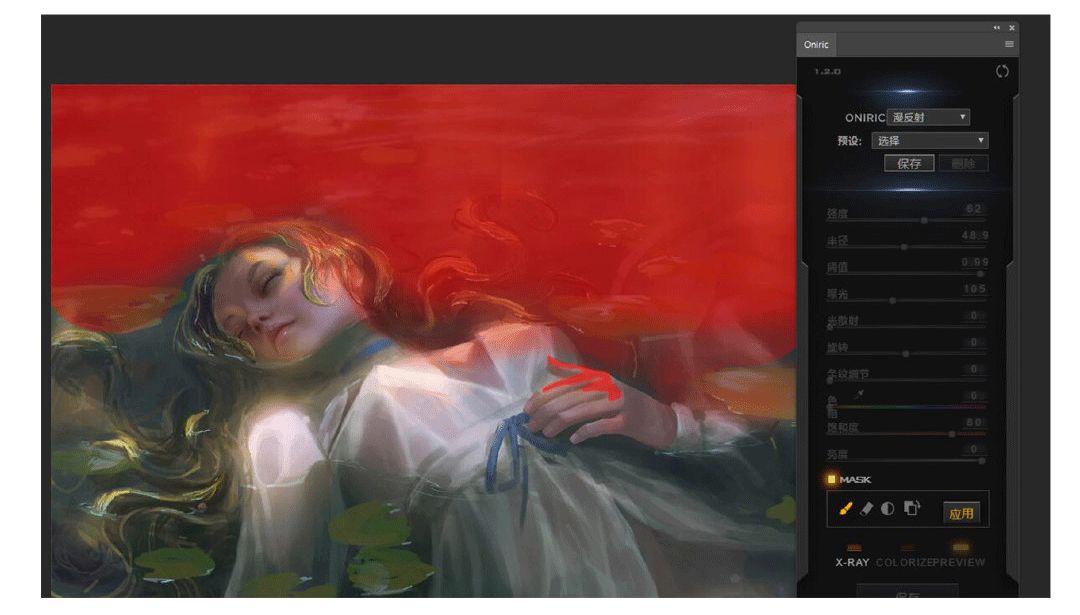Click the threshold value field 0.99
This screenshot has width=1080, height=615.
pyautogui.click(x=973, y=262)
